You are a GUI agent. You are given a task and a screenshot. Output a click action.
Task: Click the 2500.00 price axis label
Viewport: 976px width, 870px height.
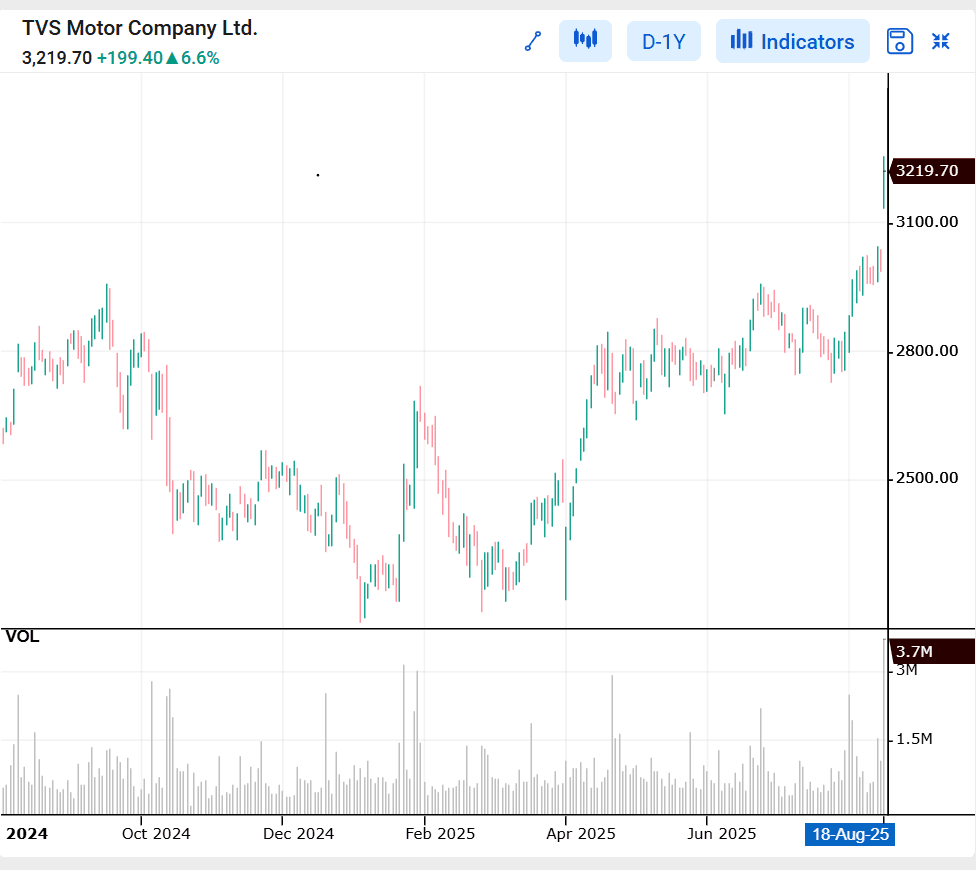click(927, 478)
